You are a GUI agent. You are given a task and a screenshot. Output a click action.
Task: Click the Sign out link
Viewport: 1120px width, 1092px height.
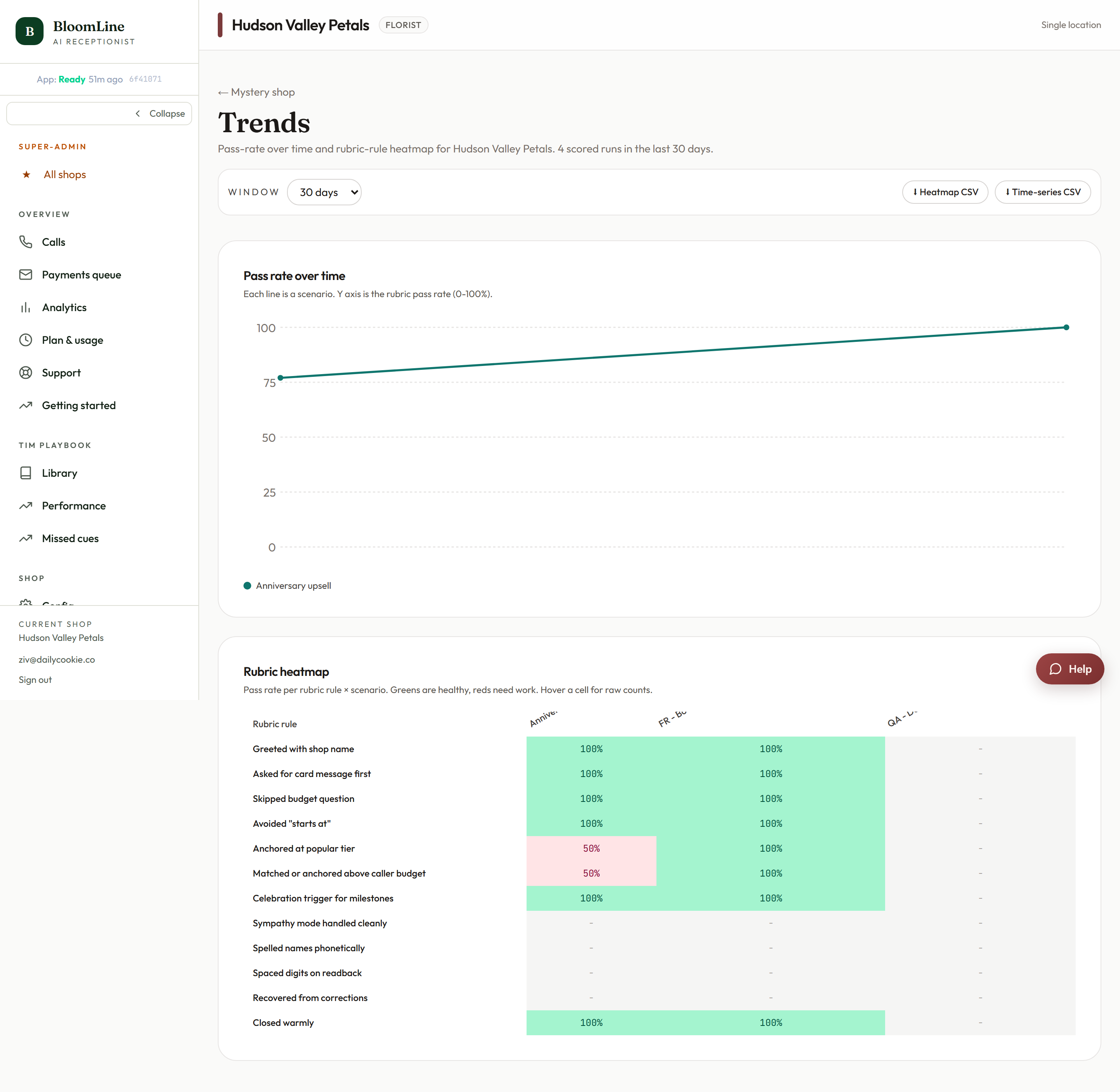35,680
